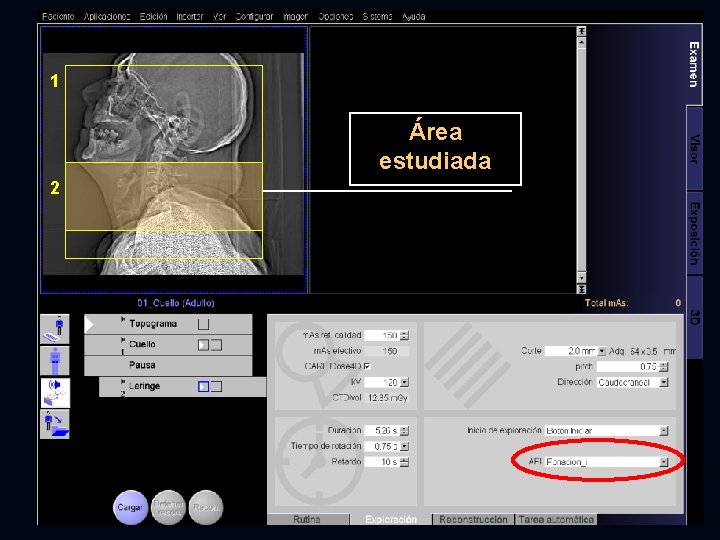This screenshot has height=540, width=720.
Task: Click the pitch value field
Action: (x=628, y=366)
